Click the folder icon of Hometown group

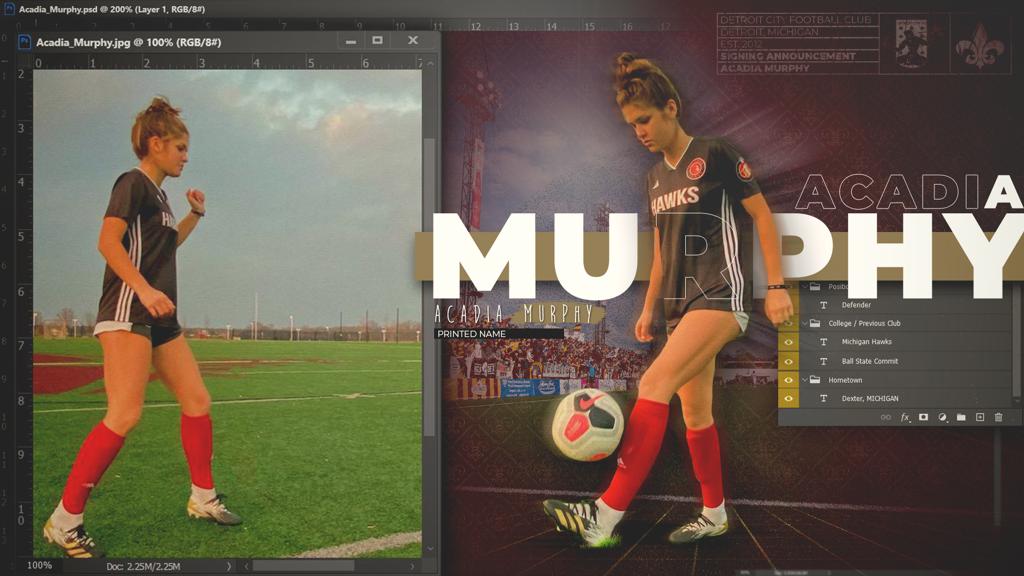[815, 379]
